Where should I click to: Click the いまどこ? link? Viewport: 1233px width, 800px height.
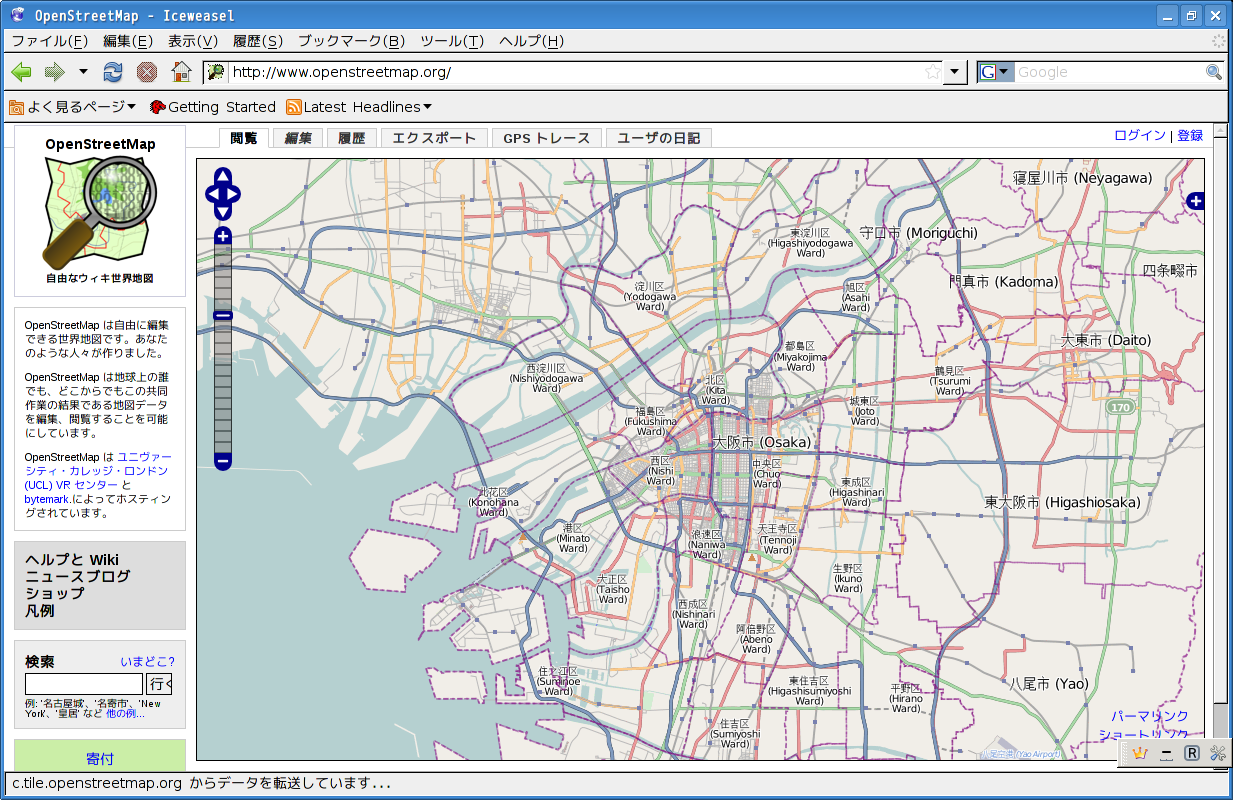pos(147,662)
